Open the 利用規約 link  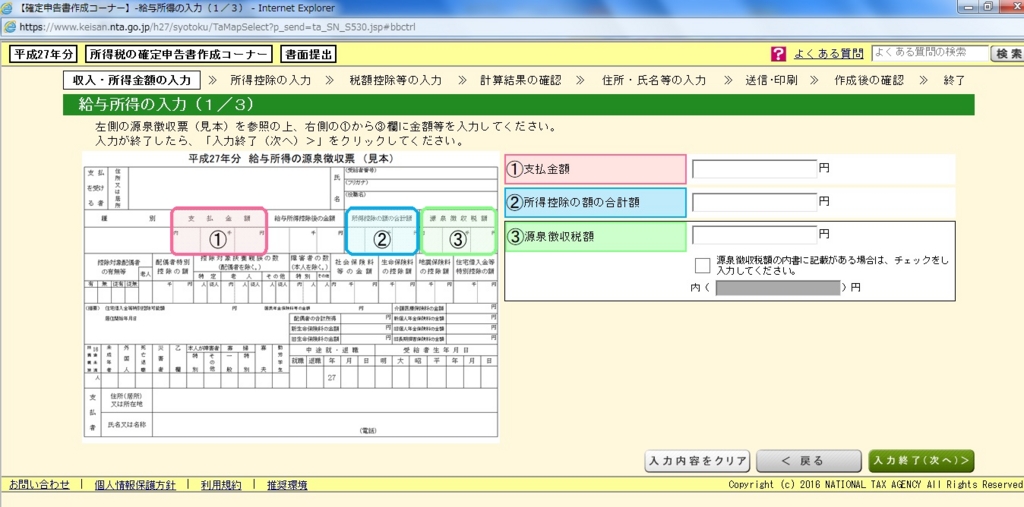[221, 485]
